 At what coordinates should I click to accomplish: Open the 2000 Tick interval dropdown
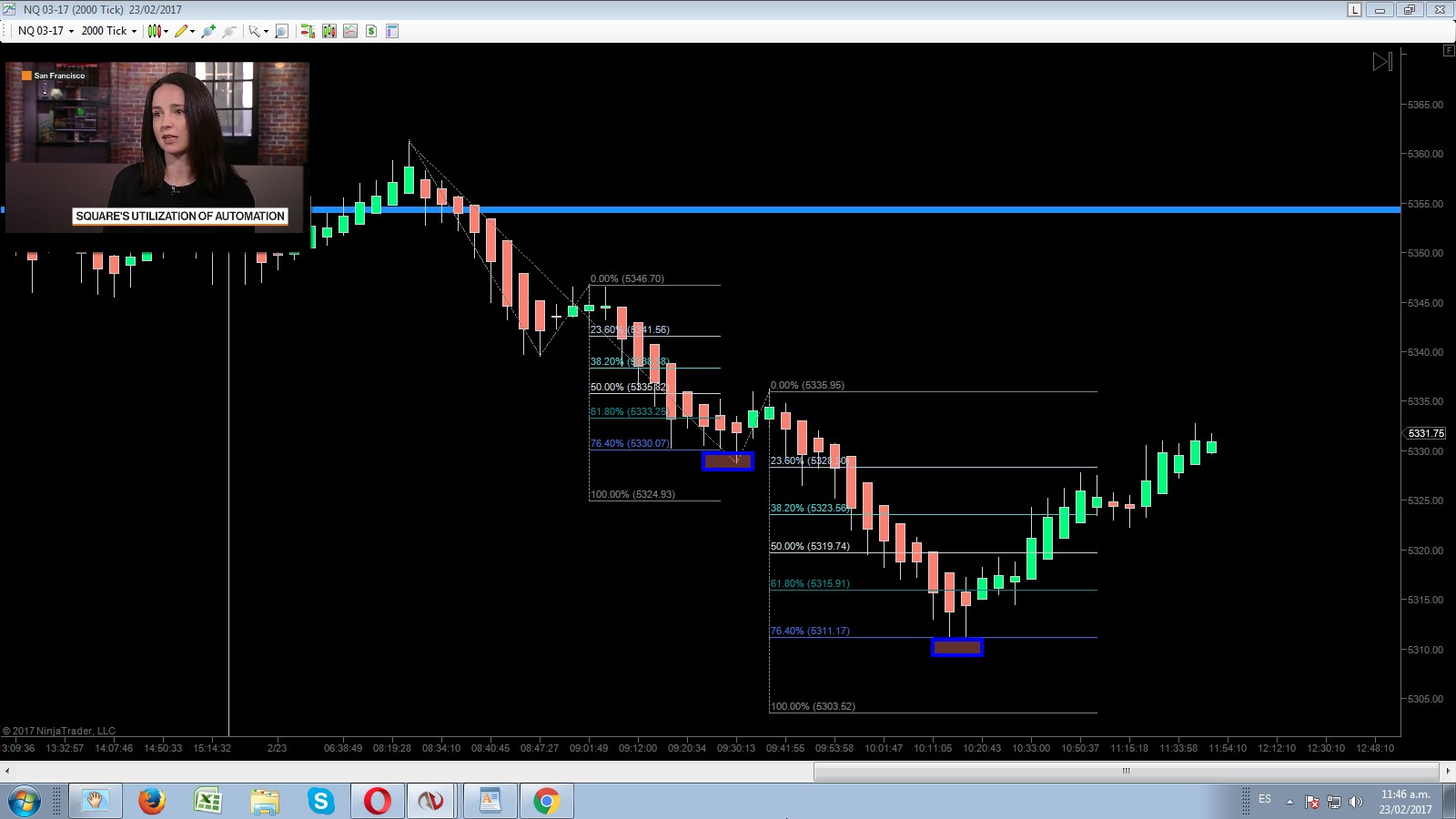tap(109, 31)
